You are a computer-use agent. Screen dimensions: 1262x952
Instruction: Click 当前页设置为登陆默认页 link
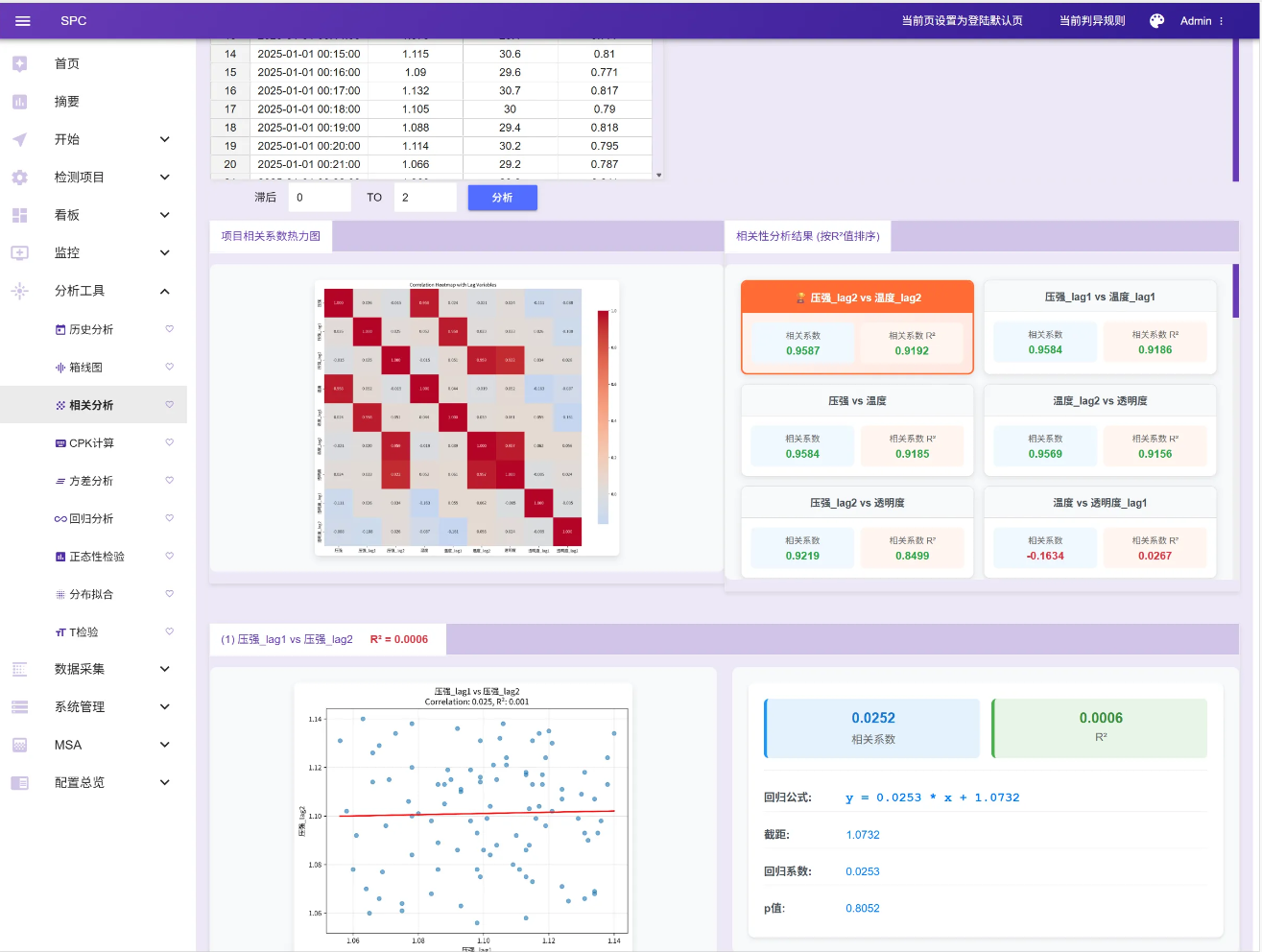(x=962, y=20)
